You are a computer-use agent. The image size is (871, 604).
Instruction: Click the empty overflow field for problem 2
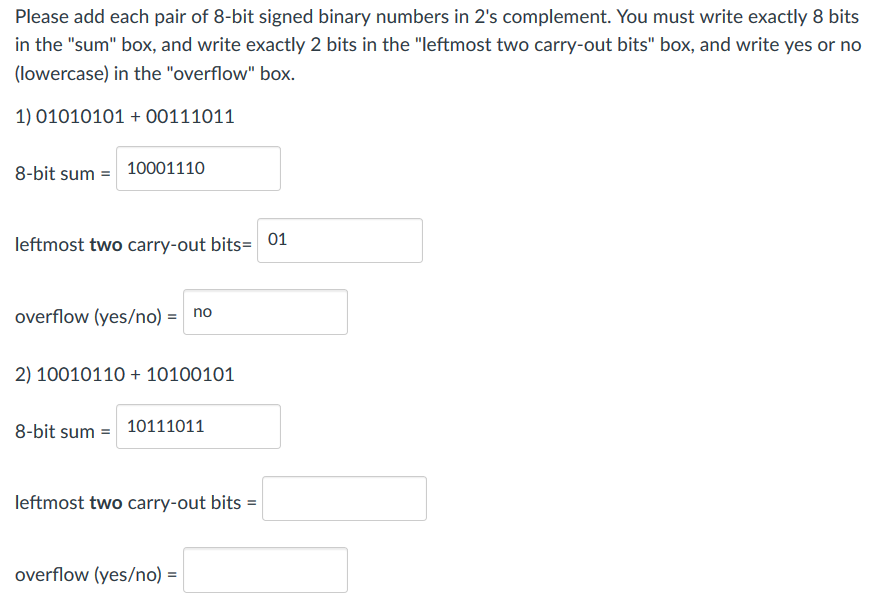pos(266,570)
